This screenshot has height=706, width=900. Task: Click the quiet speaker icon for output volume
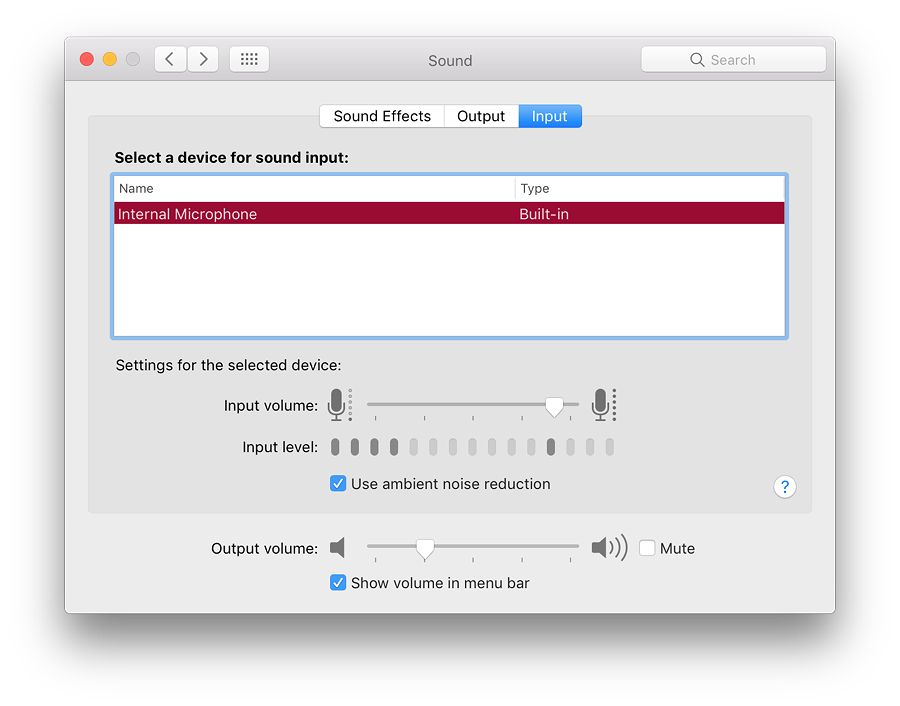pos(338,548)
